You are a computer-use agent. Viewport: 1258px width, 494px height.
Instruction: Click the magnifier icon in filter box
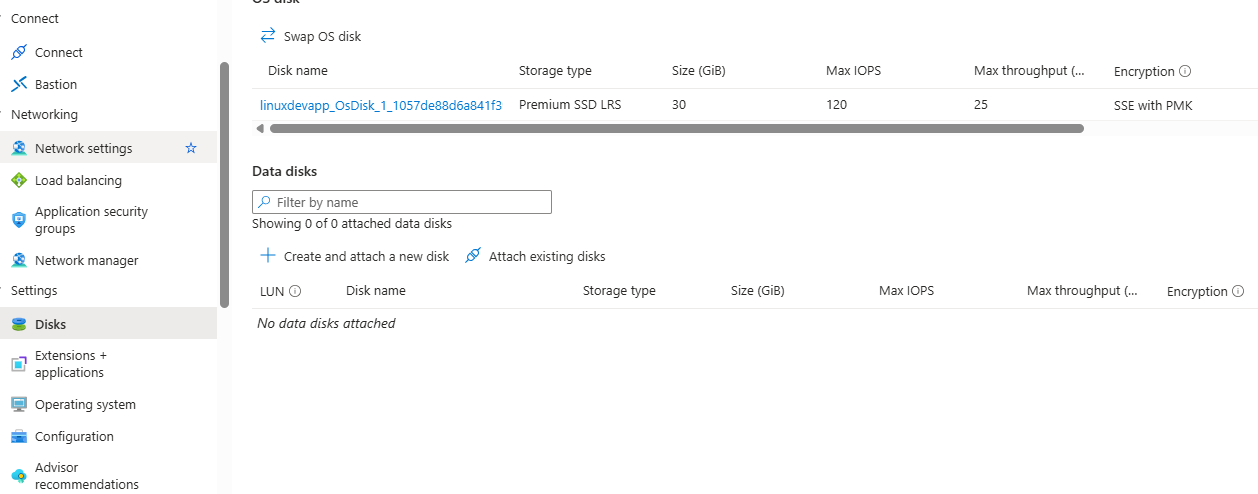[264, 202]
